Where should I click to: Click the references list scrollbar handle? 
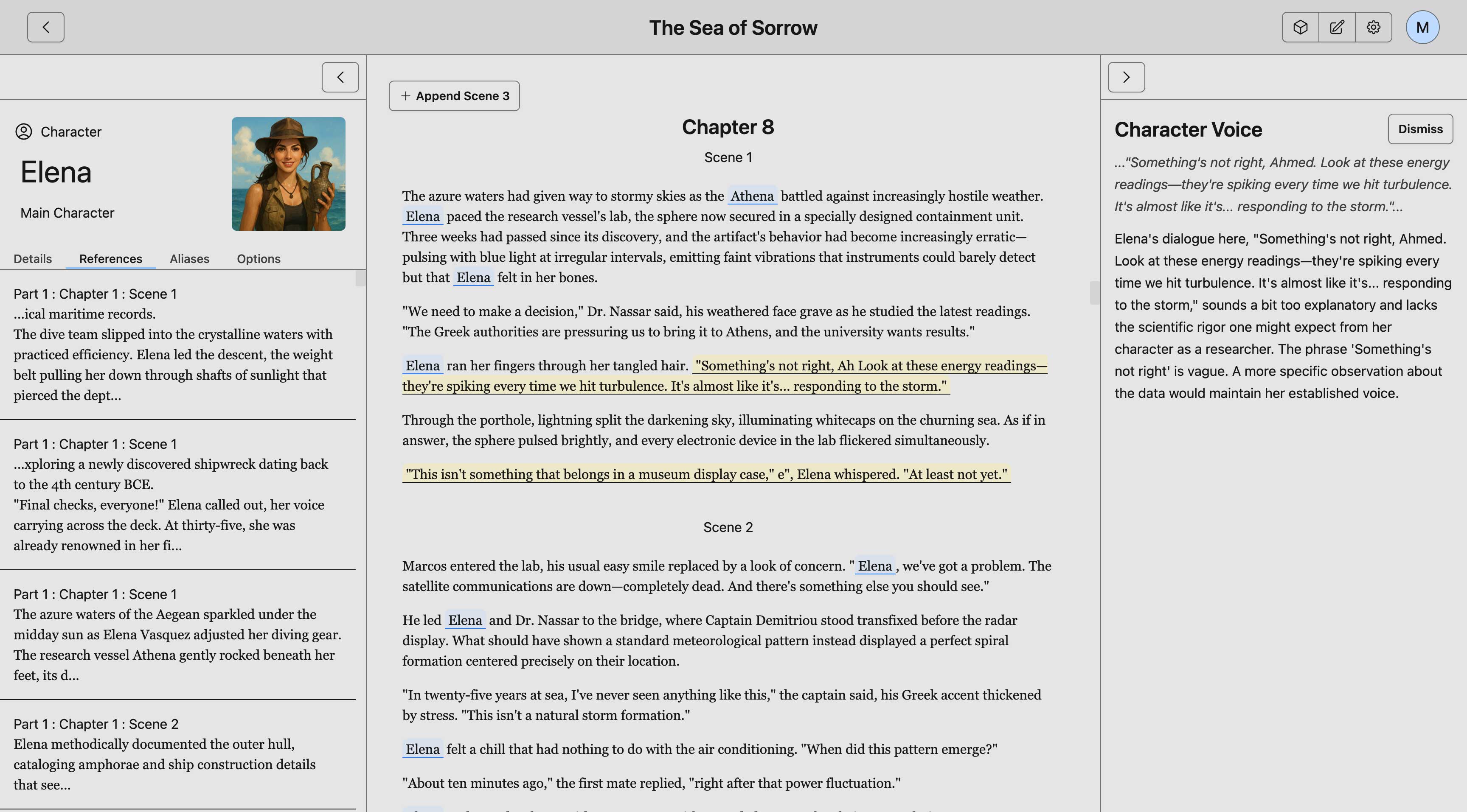tap(360, 278)
